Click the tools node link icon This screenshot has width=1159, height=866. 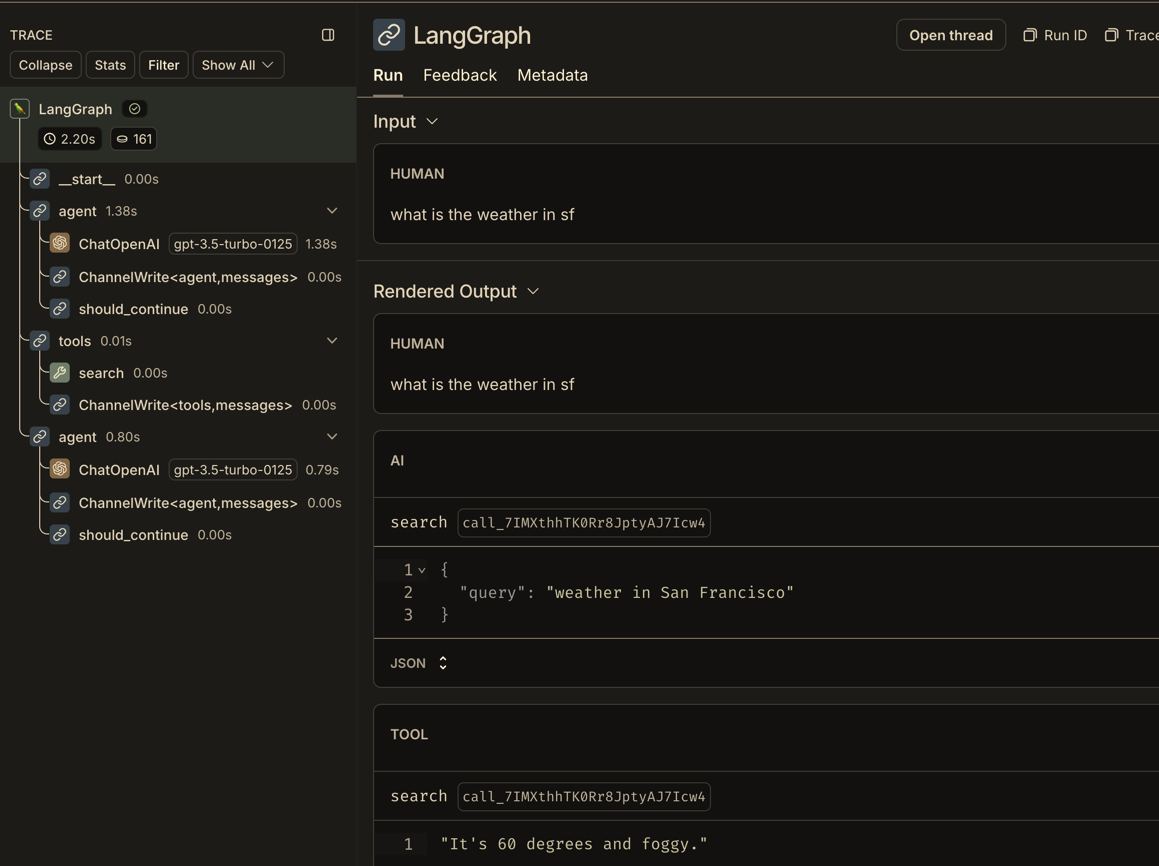click(40, 341)
